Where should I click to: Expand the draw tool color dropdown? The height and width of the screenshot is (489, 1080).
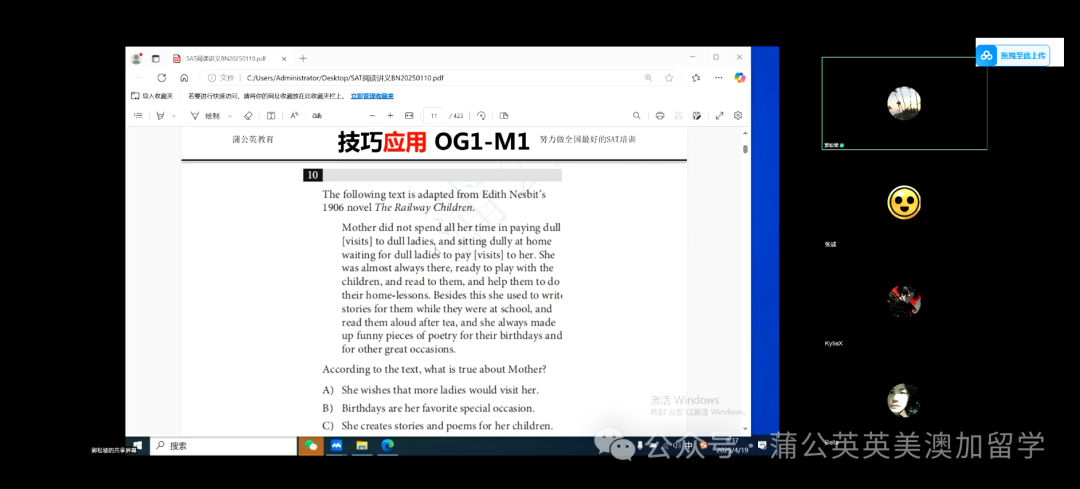pos(231,116)
